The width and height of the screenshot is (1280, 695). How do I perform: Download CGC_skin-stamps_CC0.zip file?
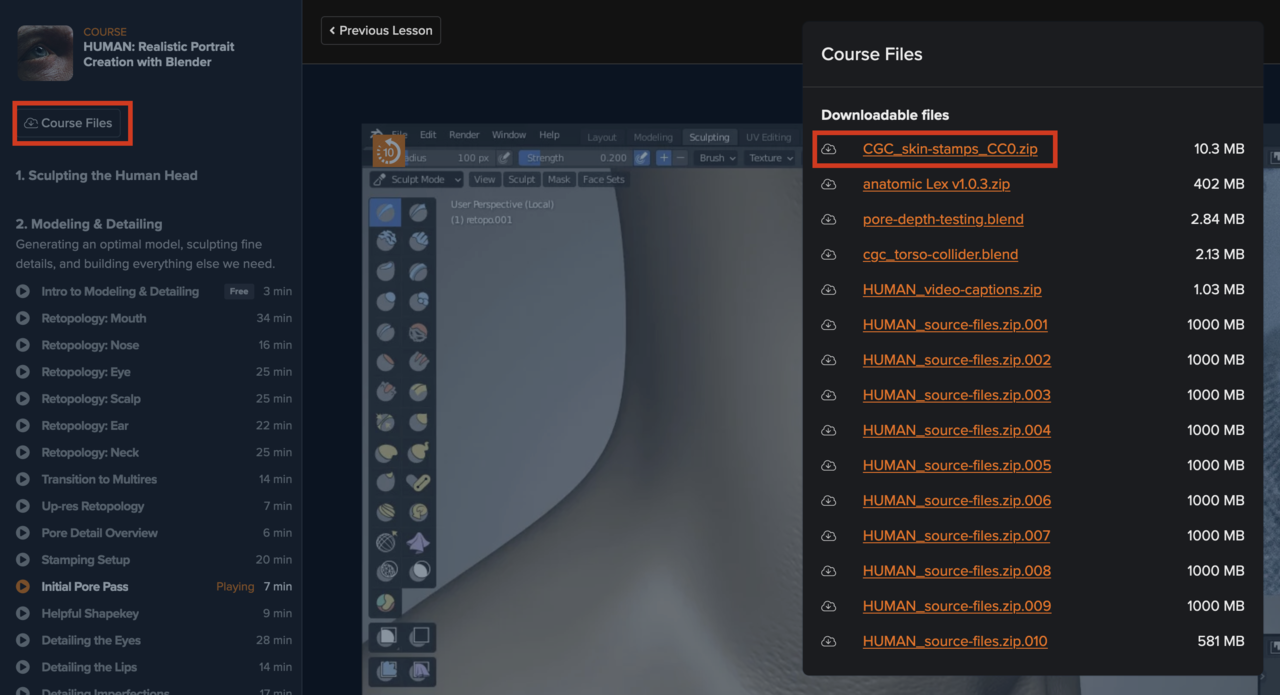point(950,149)
